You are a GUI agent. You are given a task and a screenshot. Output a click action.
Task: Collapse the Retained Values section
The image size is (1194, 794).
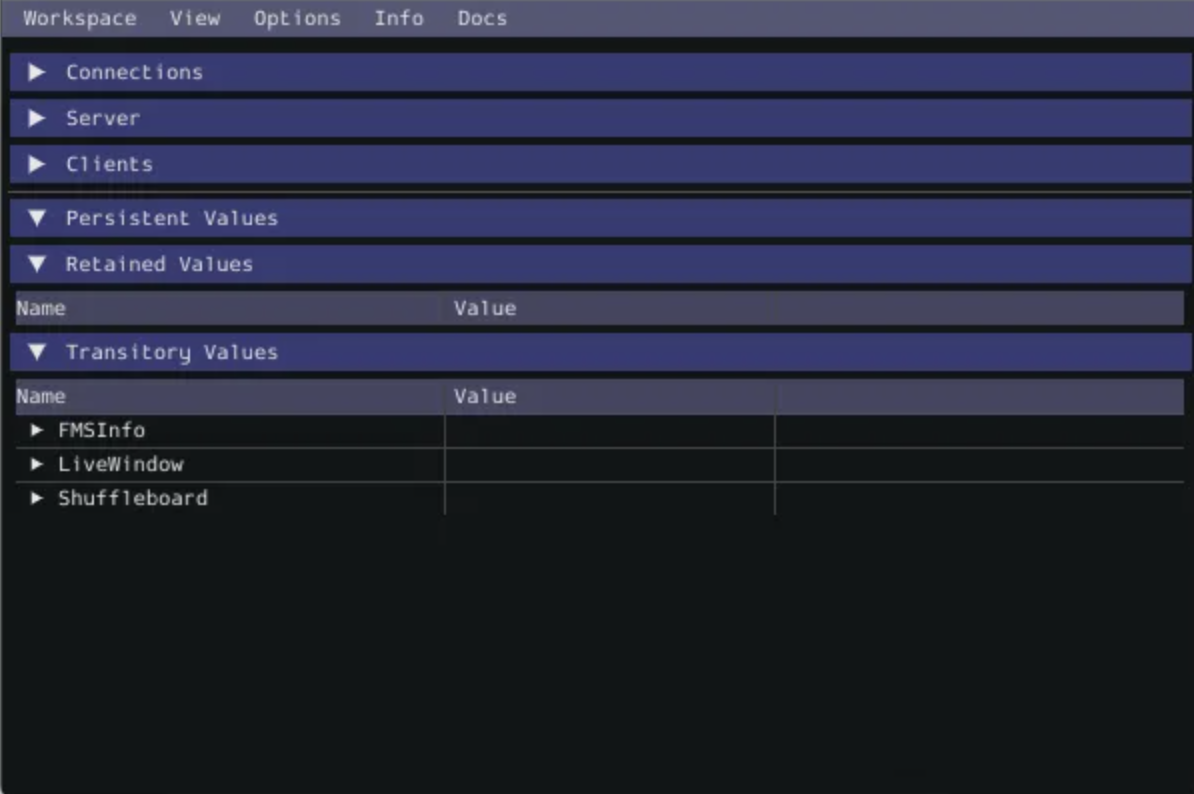tap(37, 264)
